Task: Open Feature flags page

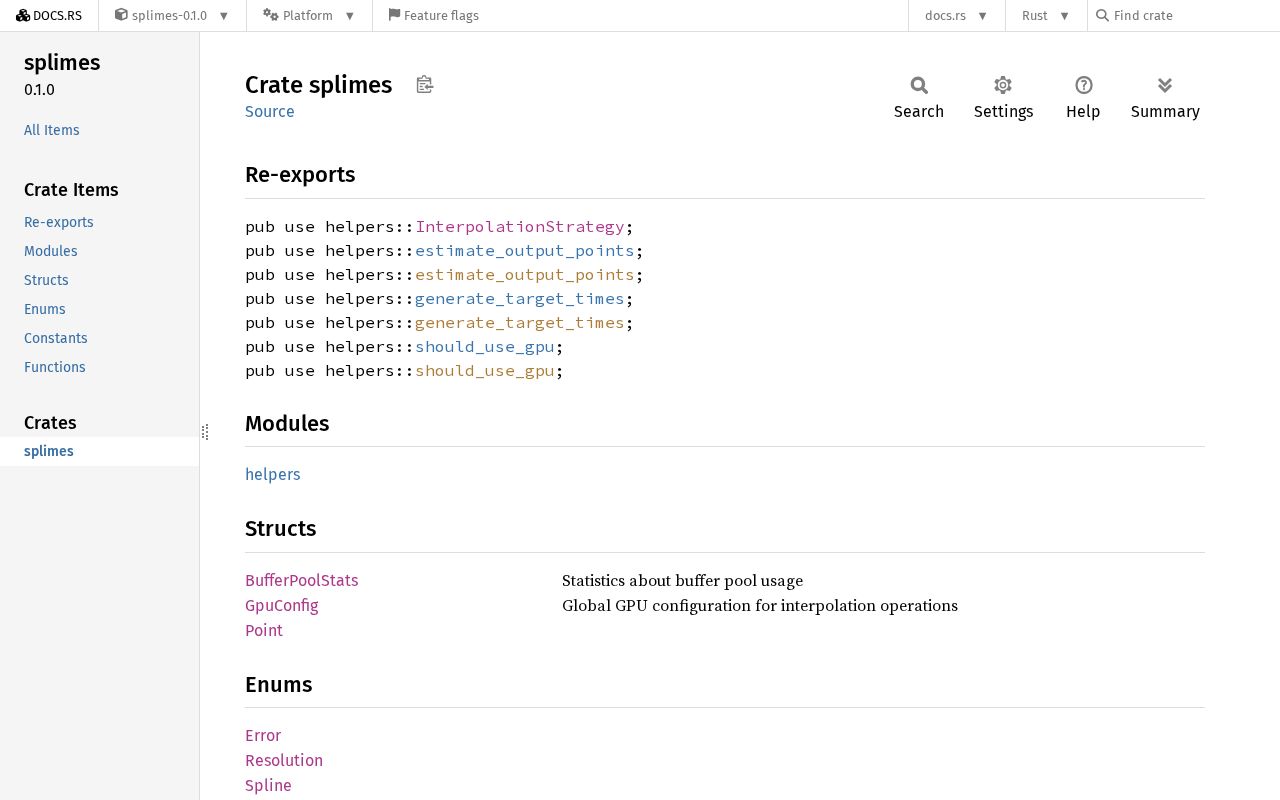Action: coord(434,15)
